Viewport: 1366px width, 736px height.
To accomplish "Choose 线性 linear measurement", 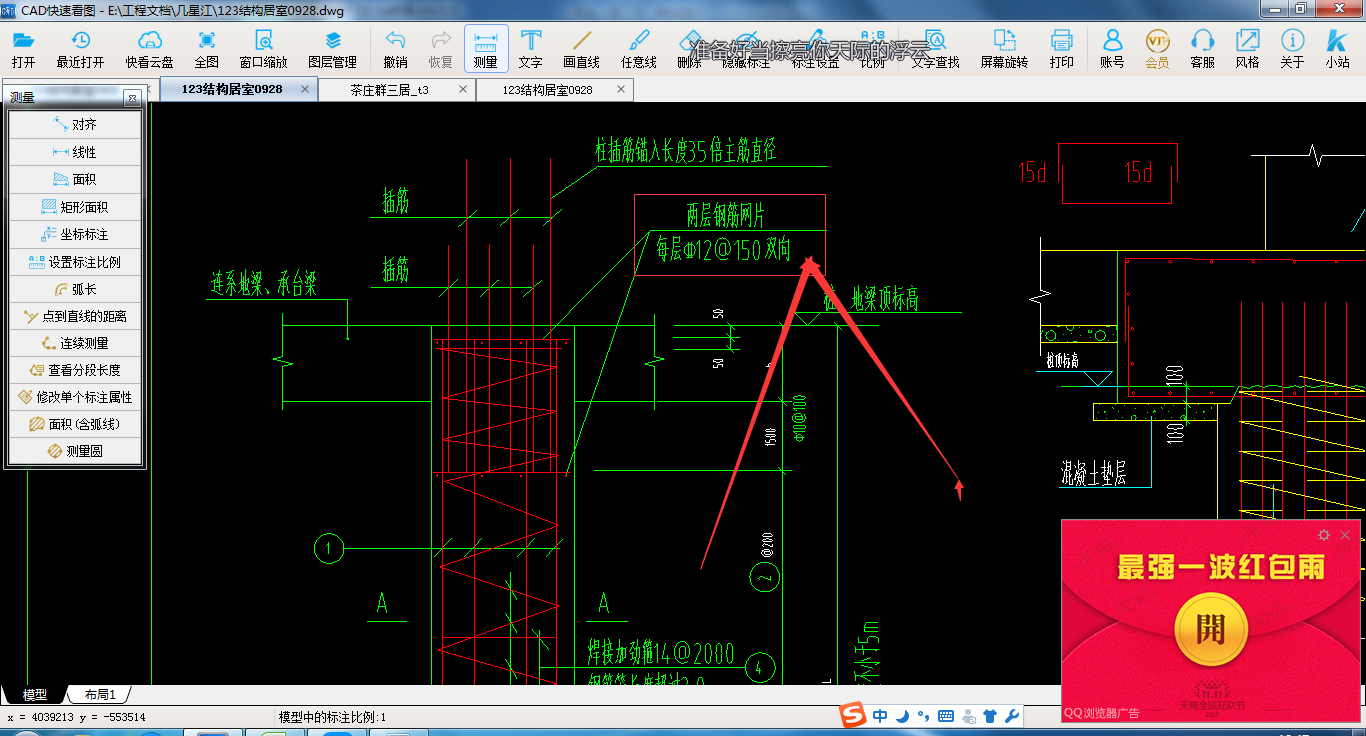I will [x=75, y=152].
